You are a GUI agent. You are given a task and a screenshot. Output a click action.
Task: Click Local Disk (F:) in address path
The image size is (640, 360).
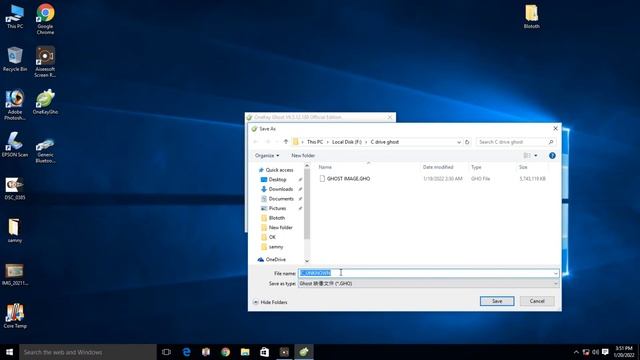347,142
